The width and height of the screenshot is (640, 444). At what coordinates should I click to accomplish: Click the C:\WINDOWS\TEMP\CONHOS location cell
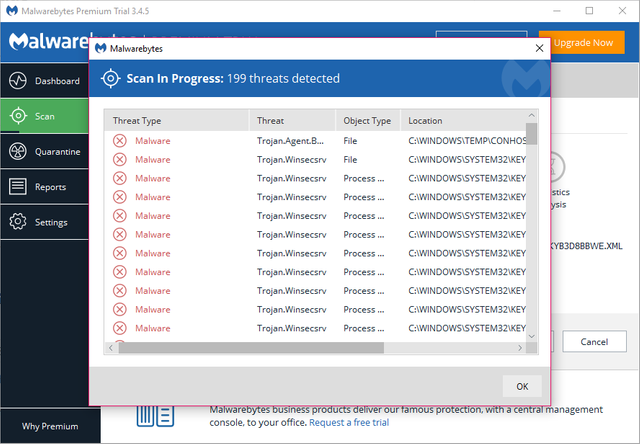[x=467, y=141]
